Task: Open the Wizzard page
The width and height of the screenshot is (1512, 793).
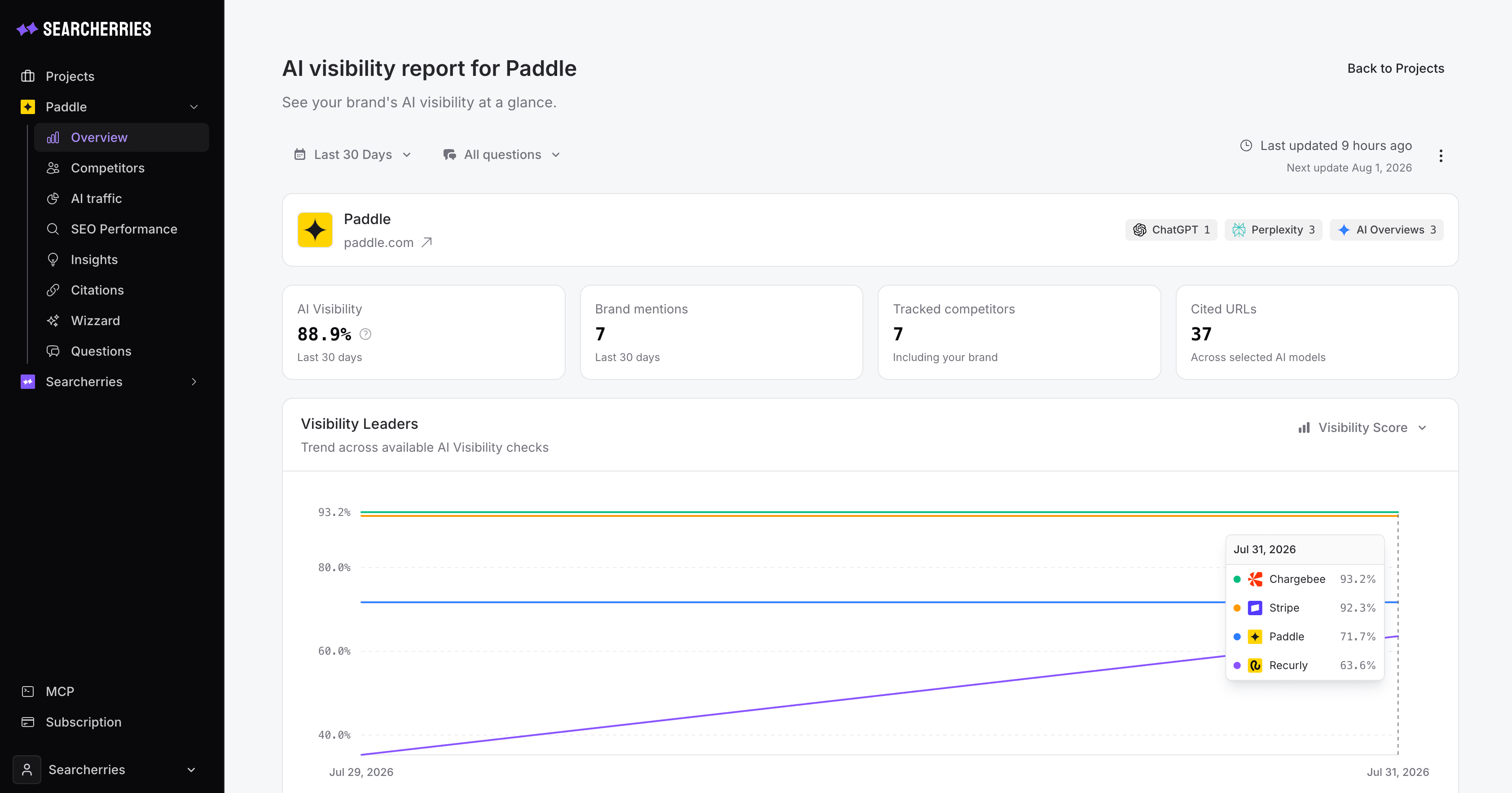Action: tap(122, 321)
